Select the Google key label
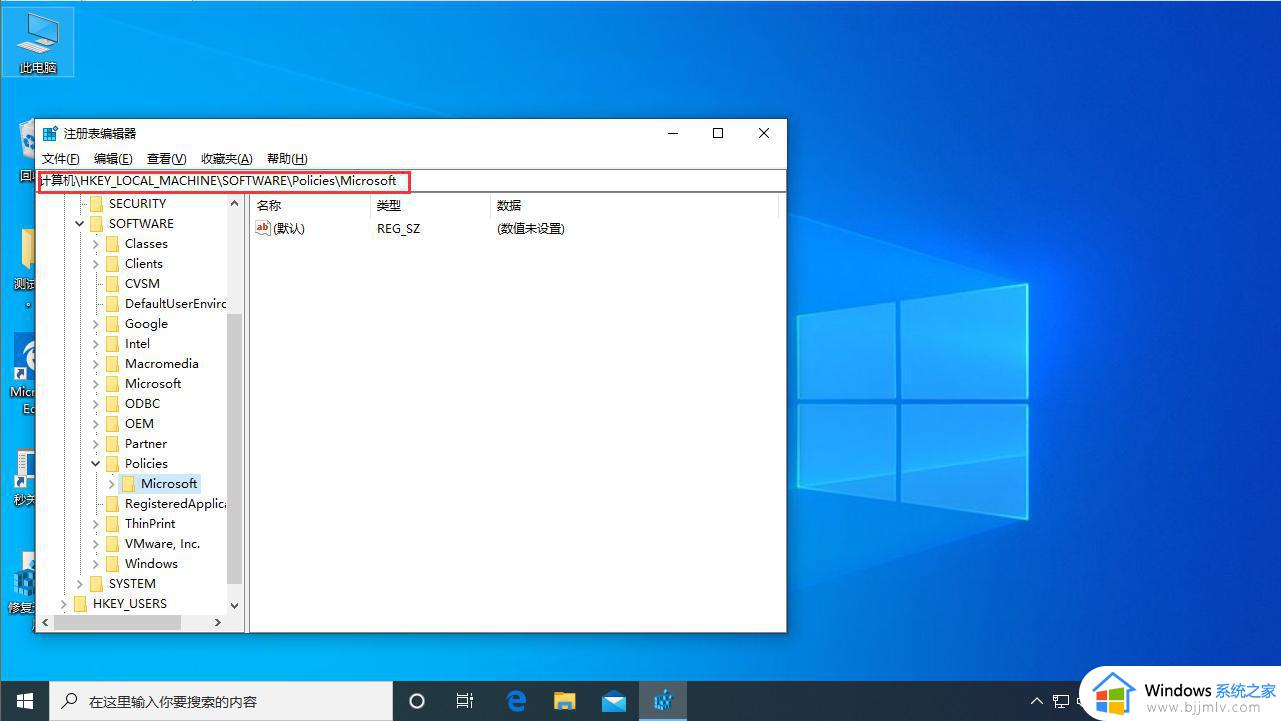The image size is (1281, 721). tap(146, 324)
